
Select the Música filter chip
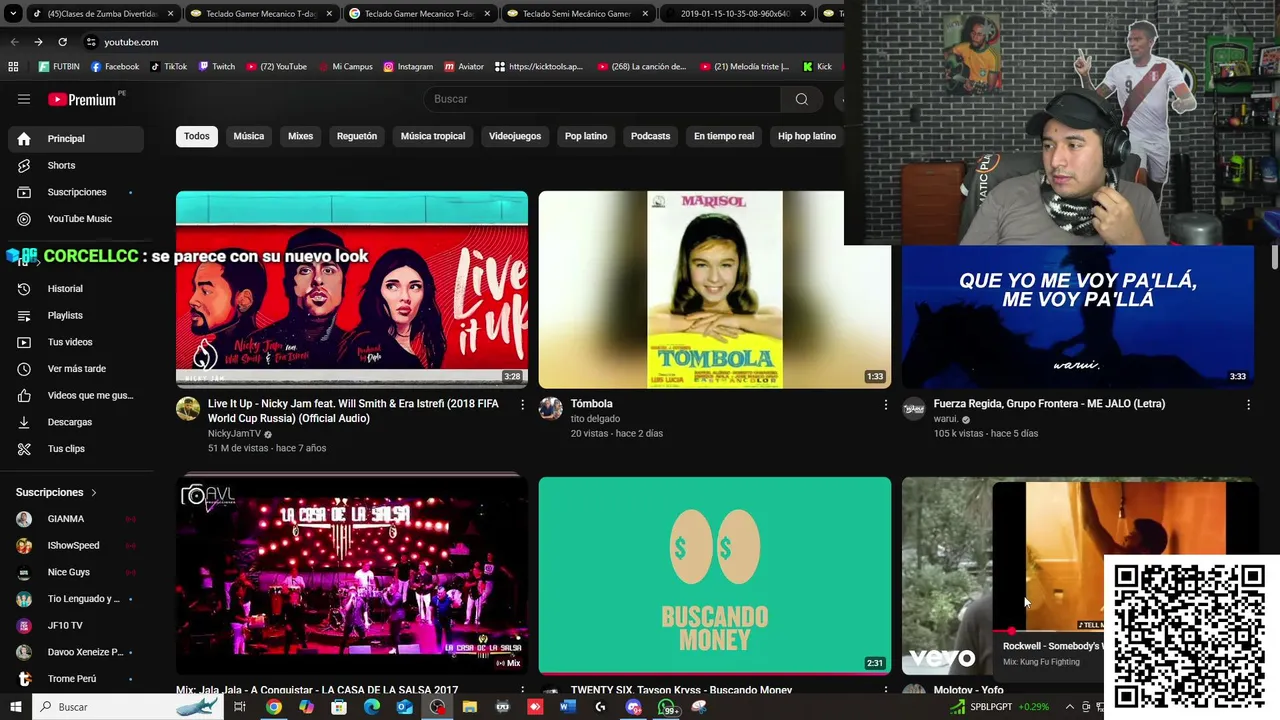[x=249, y=136]
